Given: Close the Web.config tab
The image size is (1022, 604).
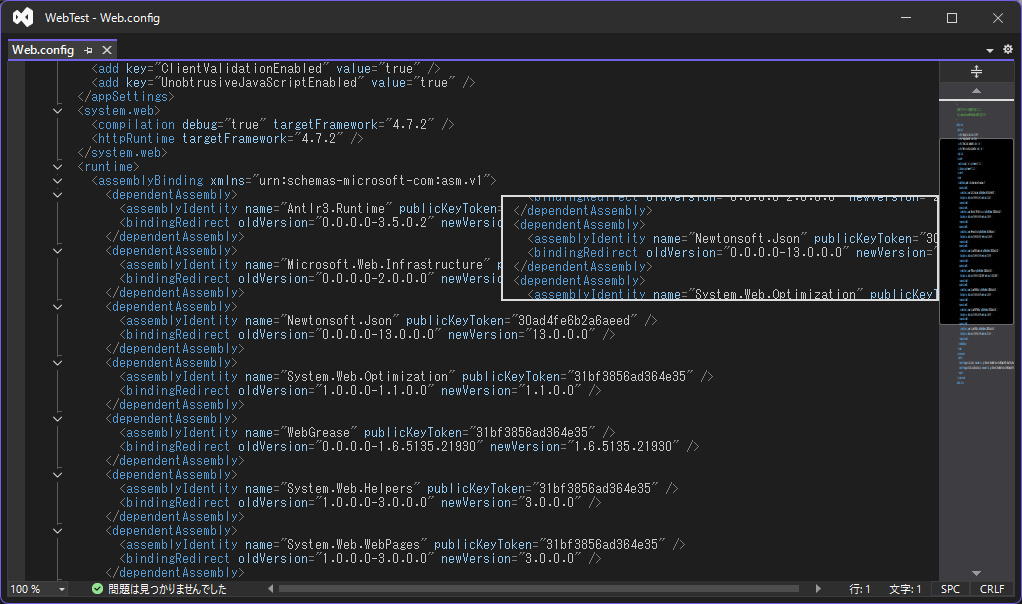Looking at the screenshot, I should coord(107,50).
